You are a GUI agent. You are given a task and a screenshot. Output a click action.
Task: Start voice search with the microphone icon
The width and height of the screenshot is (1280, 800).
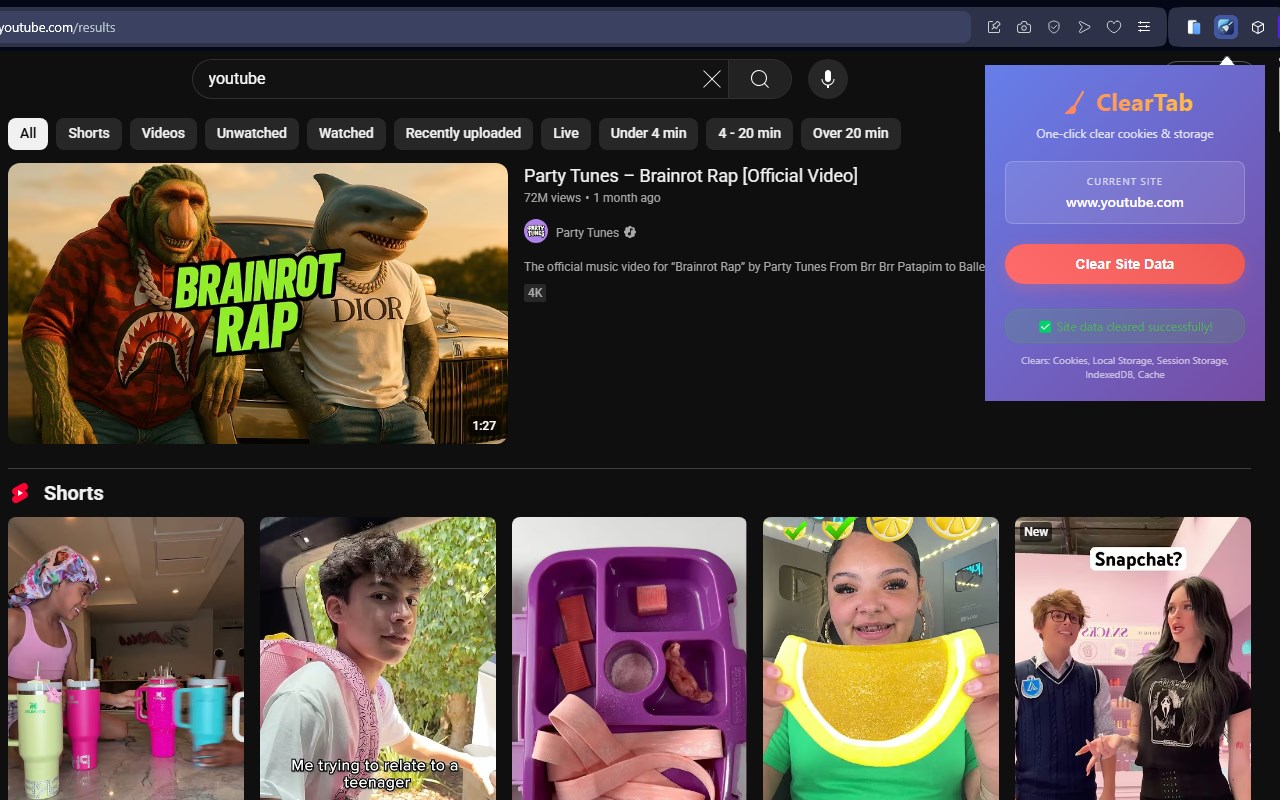828,79
